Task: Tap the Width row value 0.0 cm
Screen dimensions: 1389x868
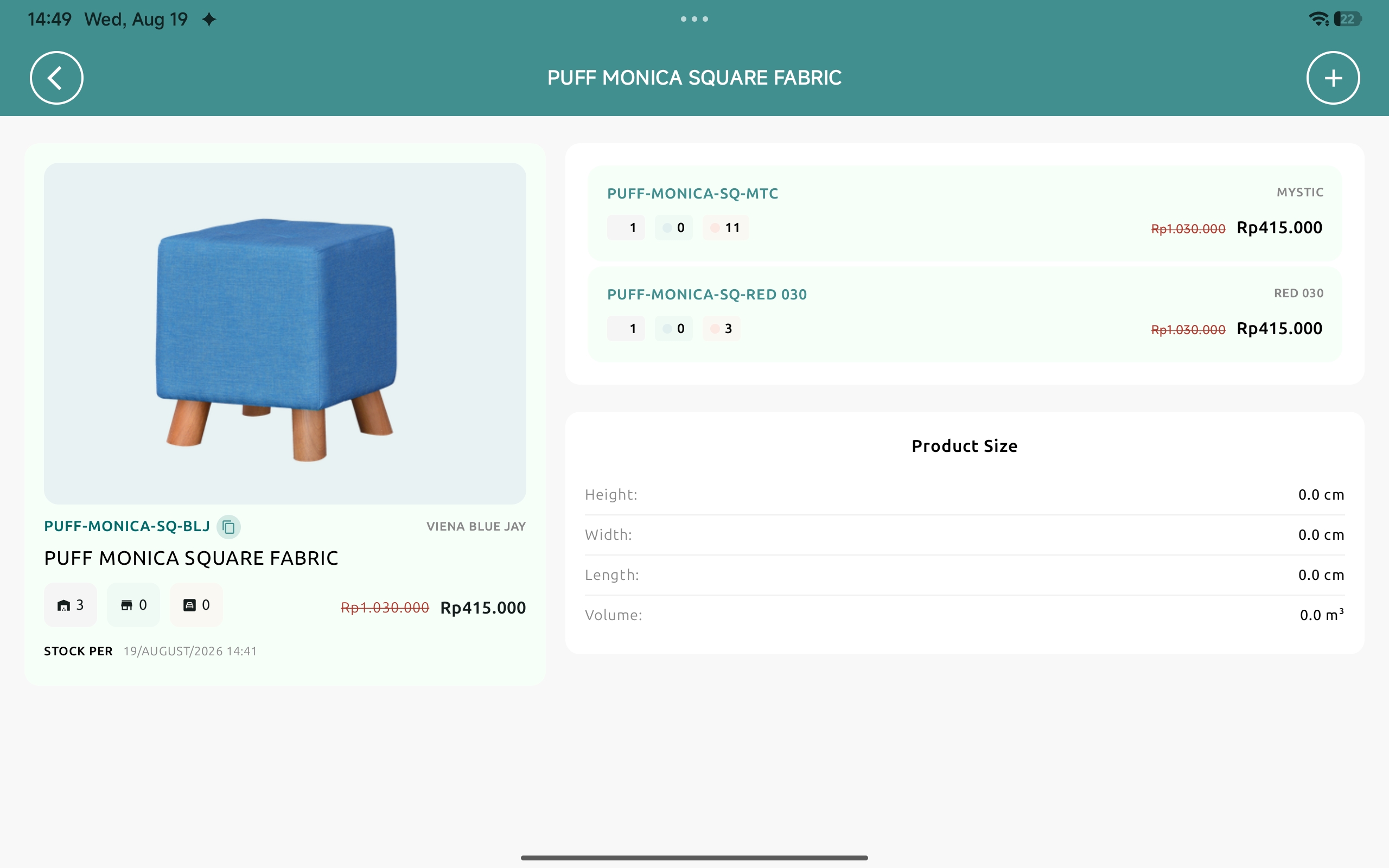Action: (1321, 535)
